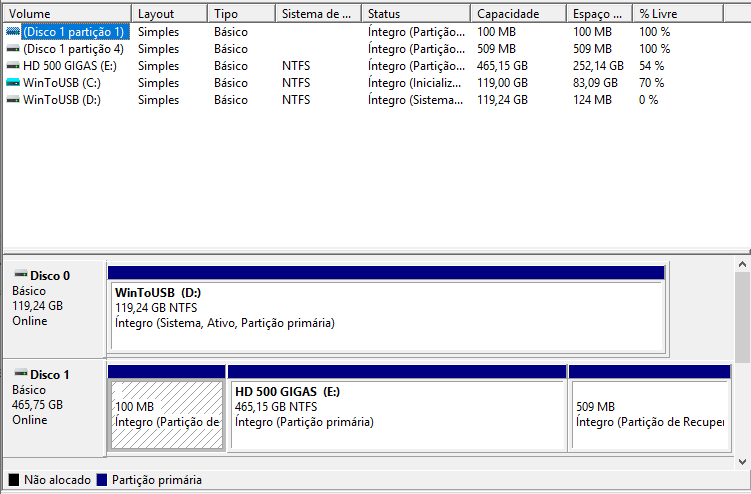
Task: Sort by the Sistema de... column header
Action: pyautogui.click(x=319, y=14)
